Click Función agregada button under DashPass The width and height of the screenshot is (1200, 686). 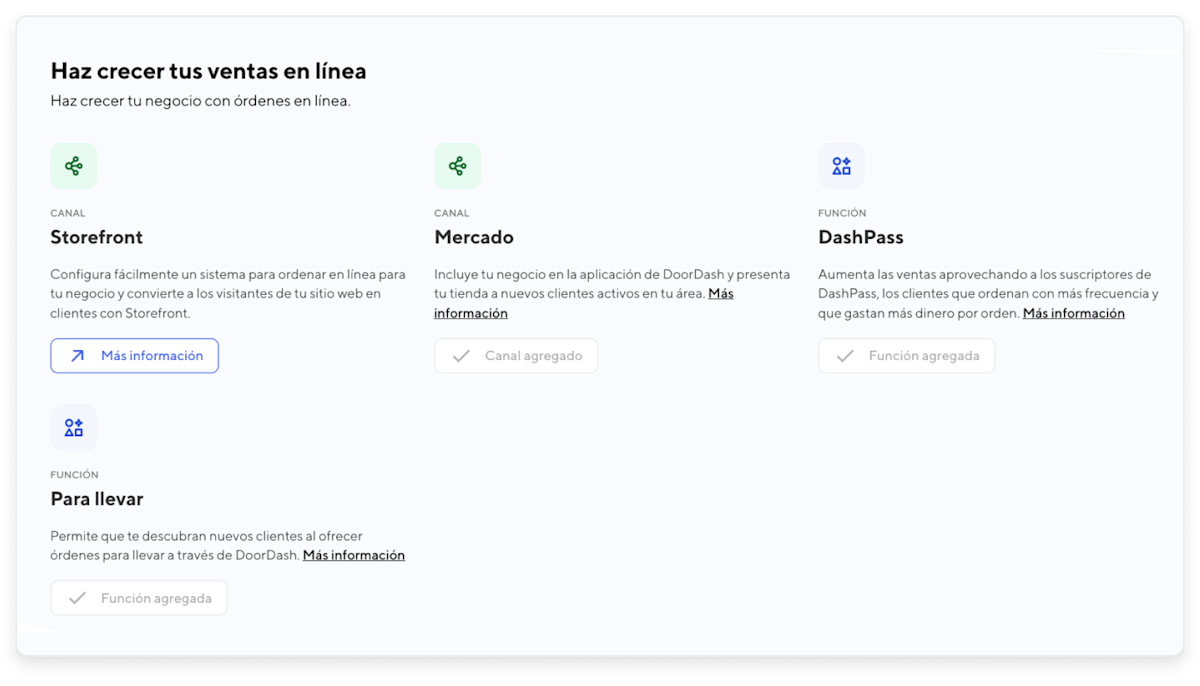(906, 356)
